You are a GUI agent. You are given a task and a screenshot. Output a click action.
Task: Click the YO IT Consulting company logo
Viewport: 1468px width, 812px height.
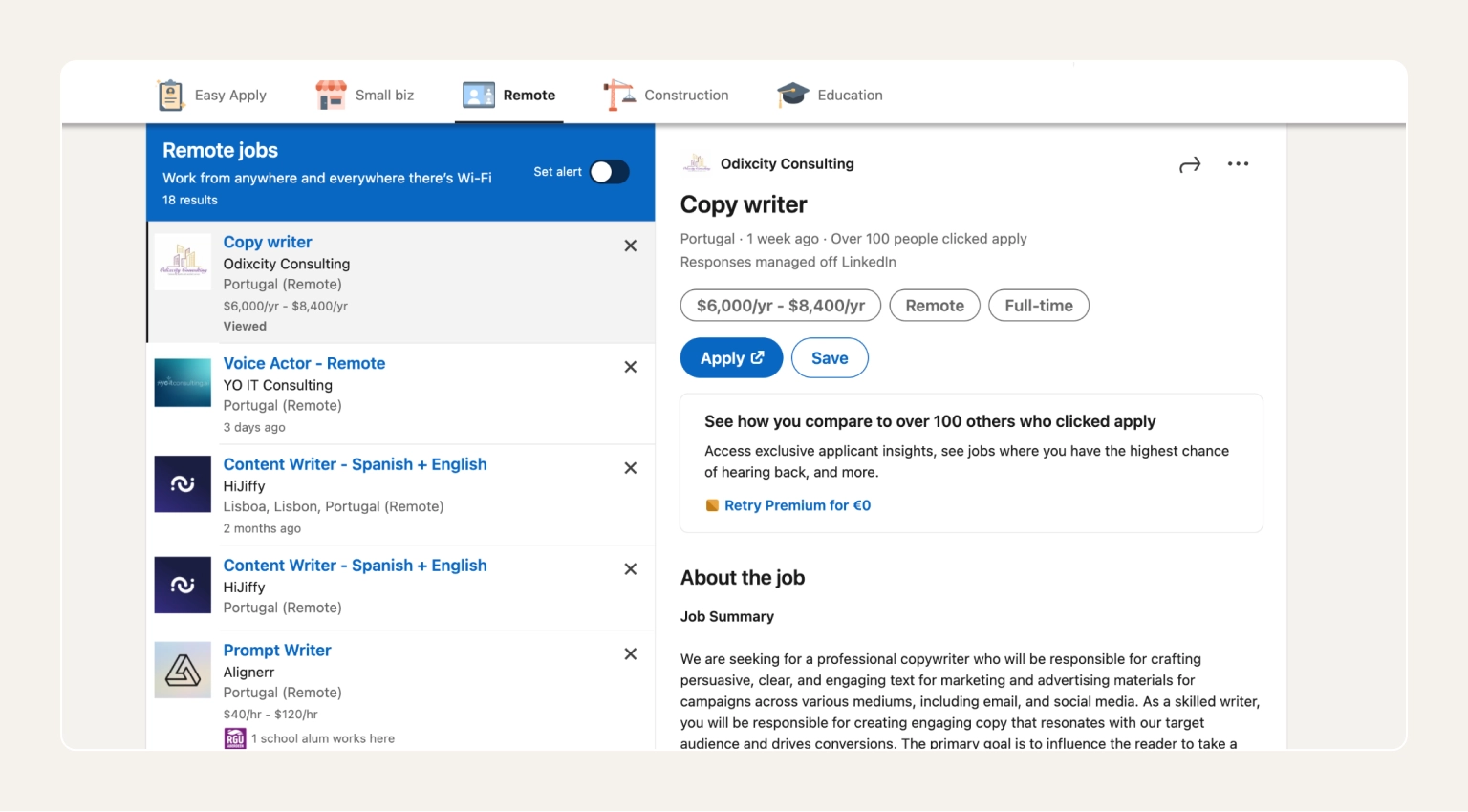[x=183, y=383]
